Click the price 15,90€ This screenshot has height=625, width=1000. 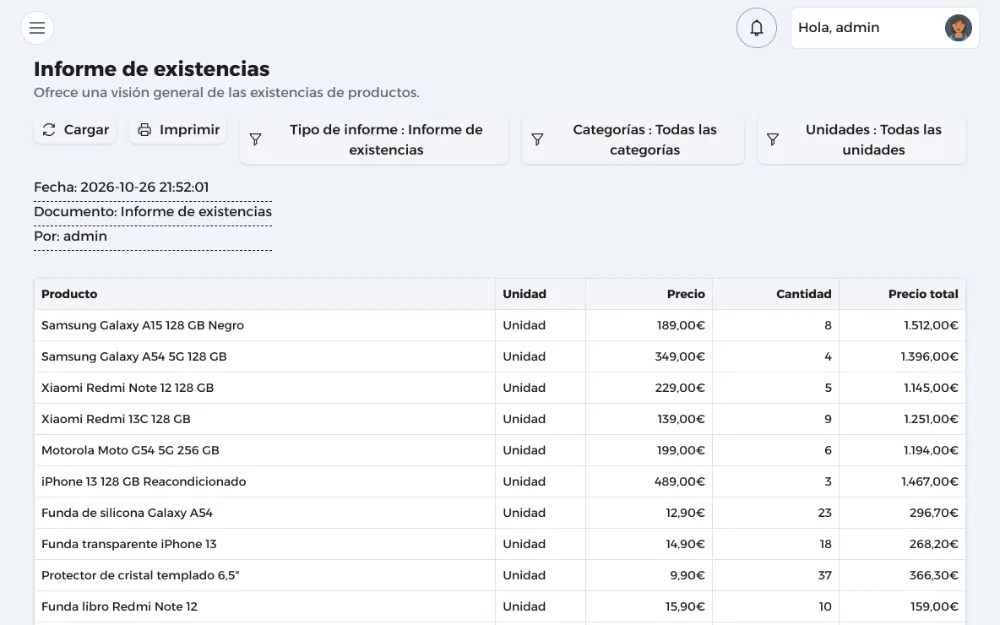click(685, 607)
